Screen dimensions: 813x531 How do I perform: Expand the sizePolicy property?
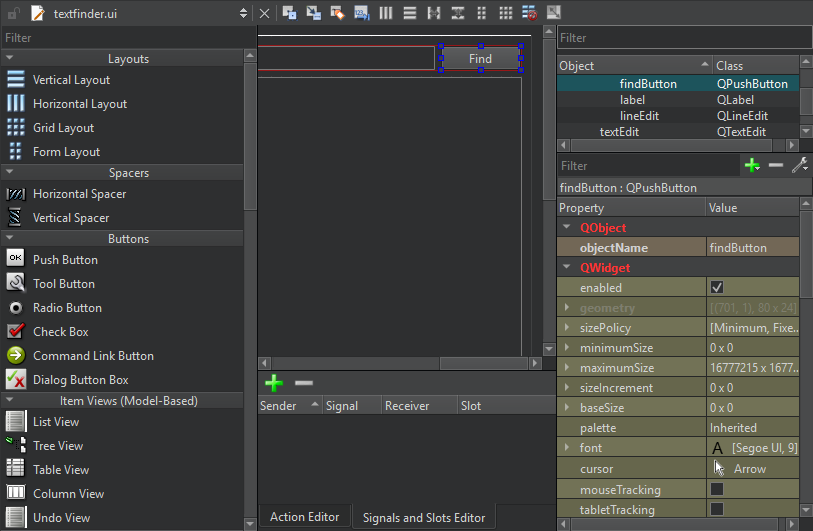567,328
